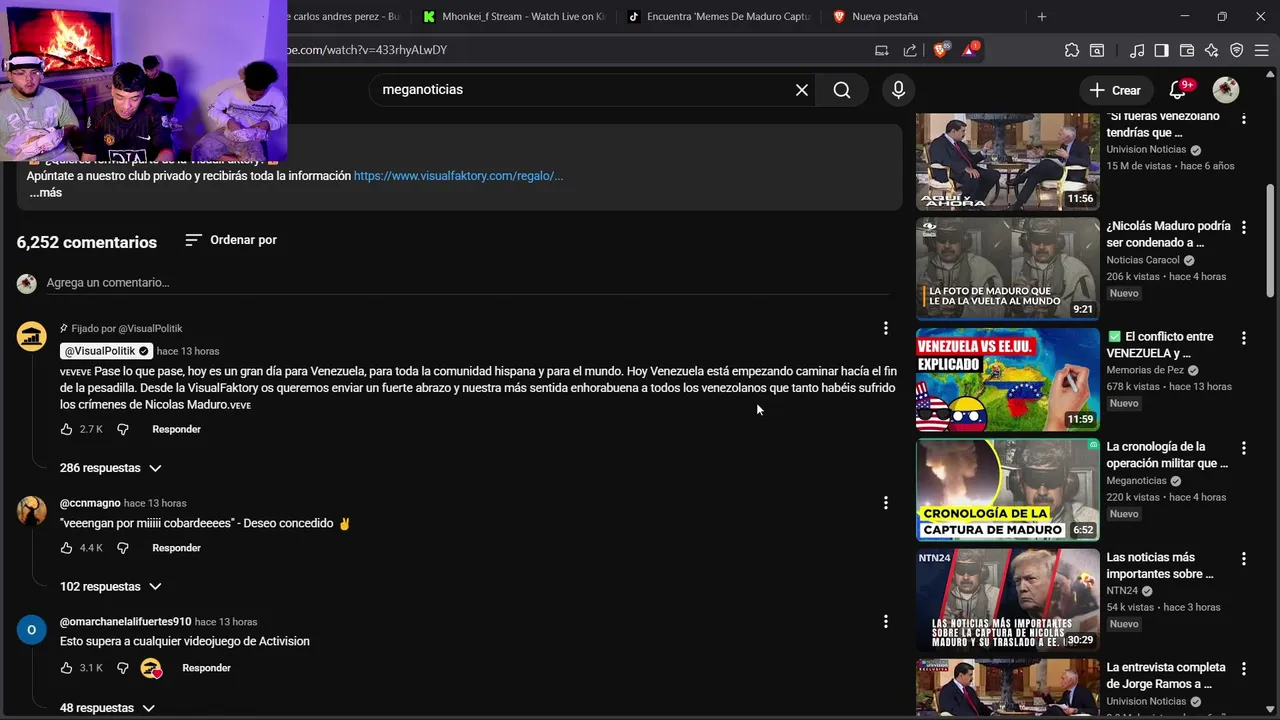Open options for 'La cronología de la operación' video
This screenshot has width=1280, height=720.
[x=1244, y=449]
